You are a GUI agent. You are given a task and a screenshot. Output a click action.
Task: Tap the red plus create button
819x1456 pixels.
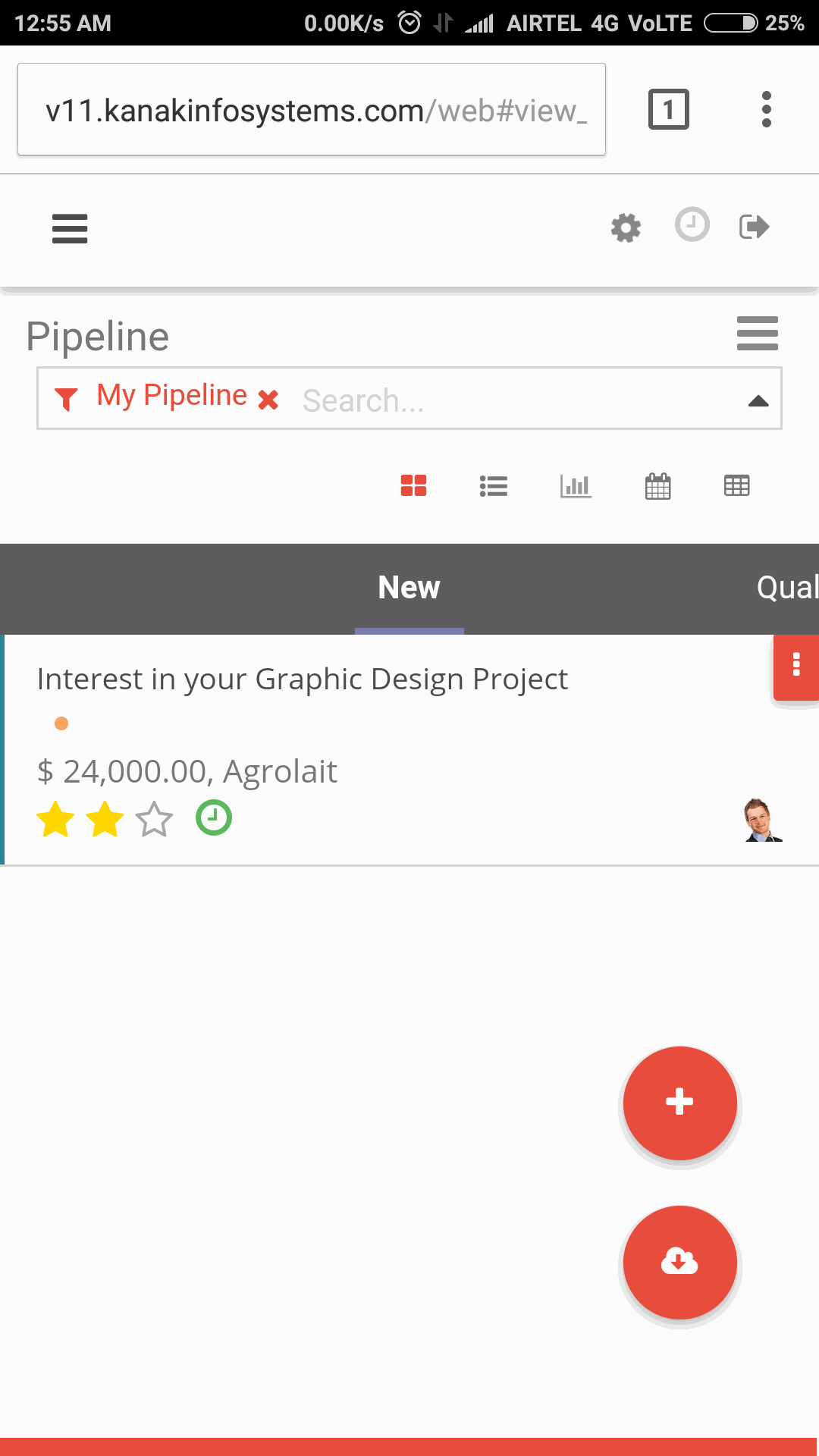click(680, 1103)
